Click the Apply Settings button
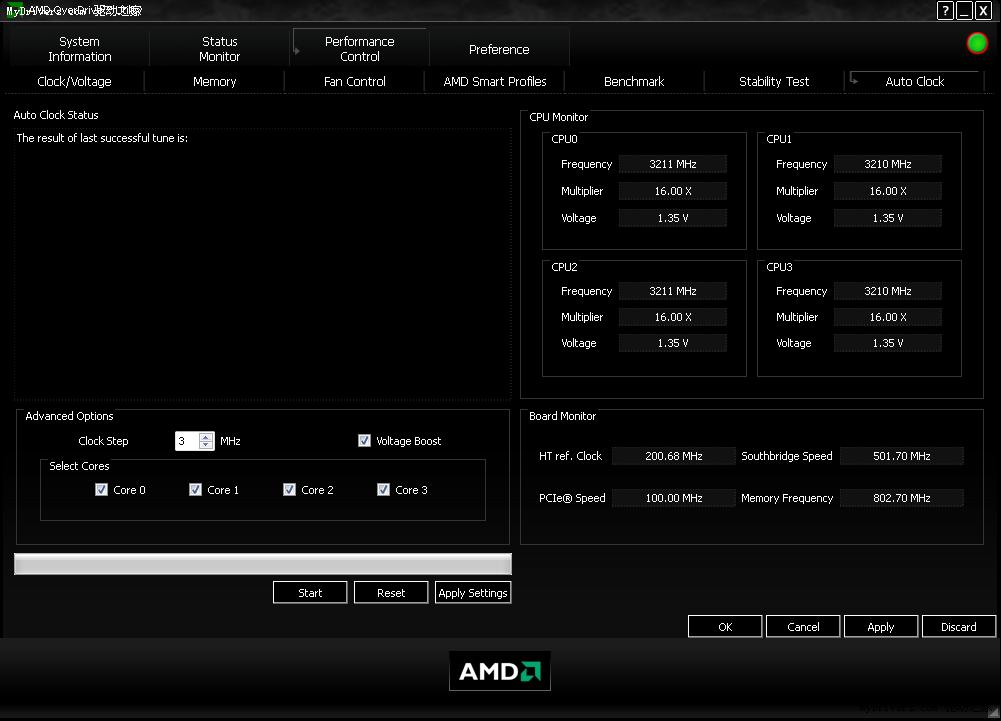Screen dimensions: 1001x721 473,593
